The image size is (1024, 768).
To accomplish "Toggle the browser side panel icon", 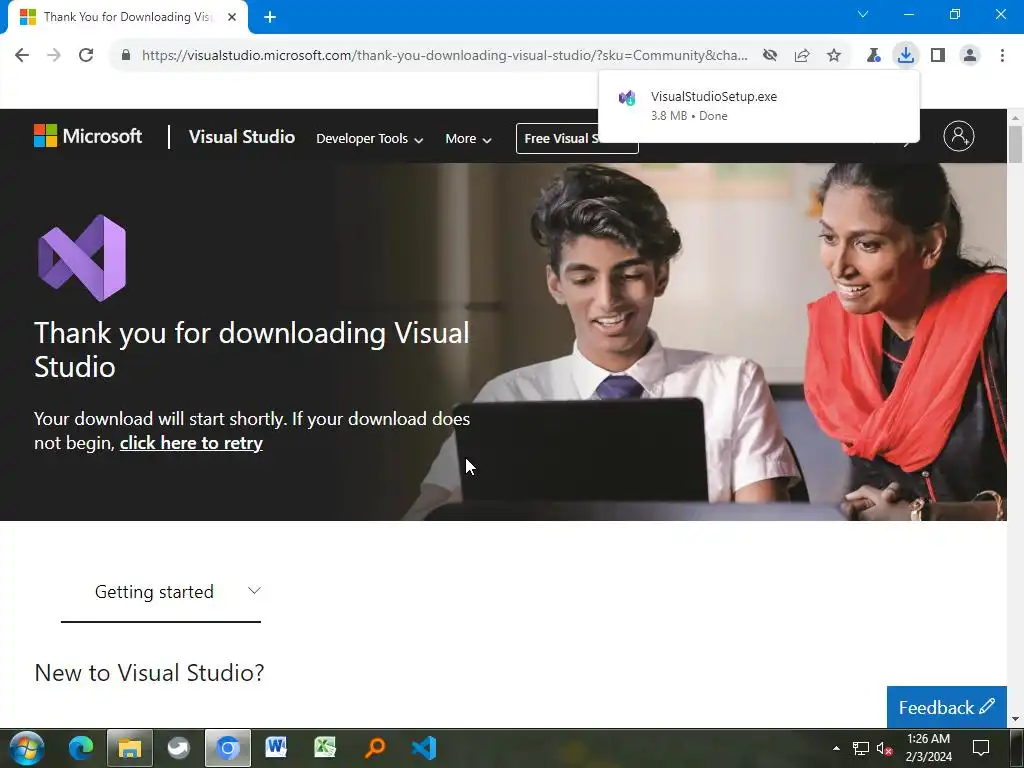I will 938,55.
